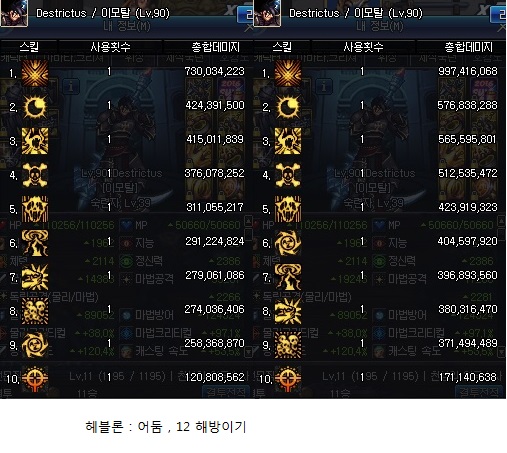This screenshot has width=507, height=453.
Task: Click damage value 997,416,068 in right panel
Action: 468,71
